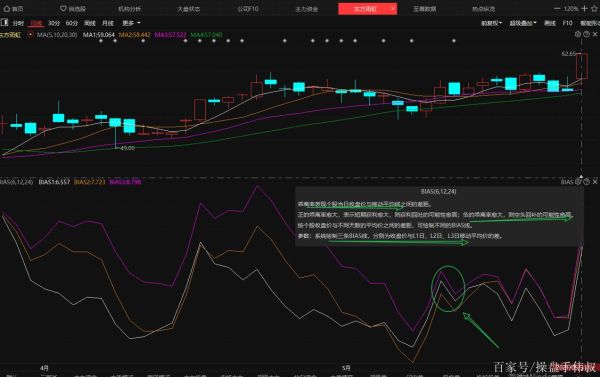Expand the 更多 periods dropdown
This screenshot has height=377, width=600.
click(x=131, y=23)
